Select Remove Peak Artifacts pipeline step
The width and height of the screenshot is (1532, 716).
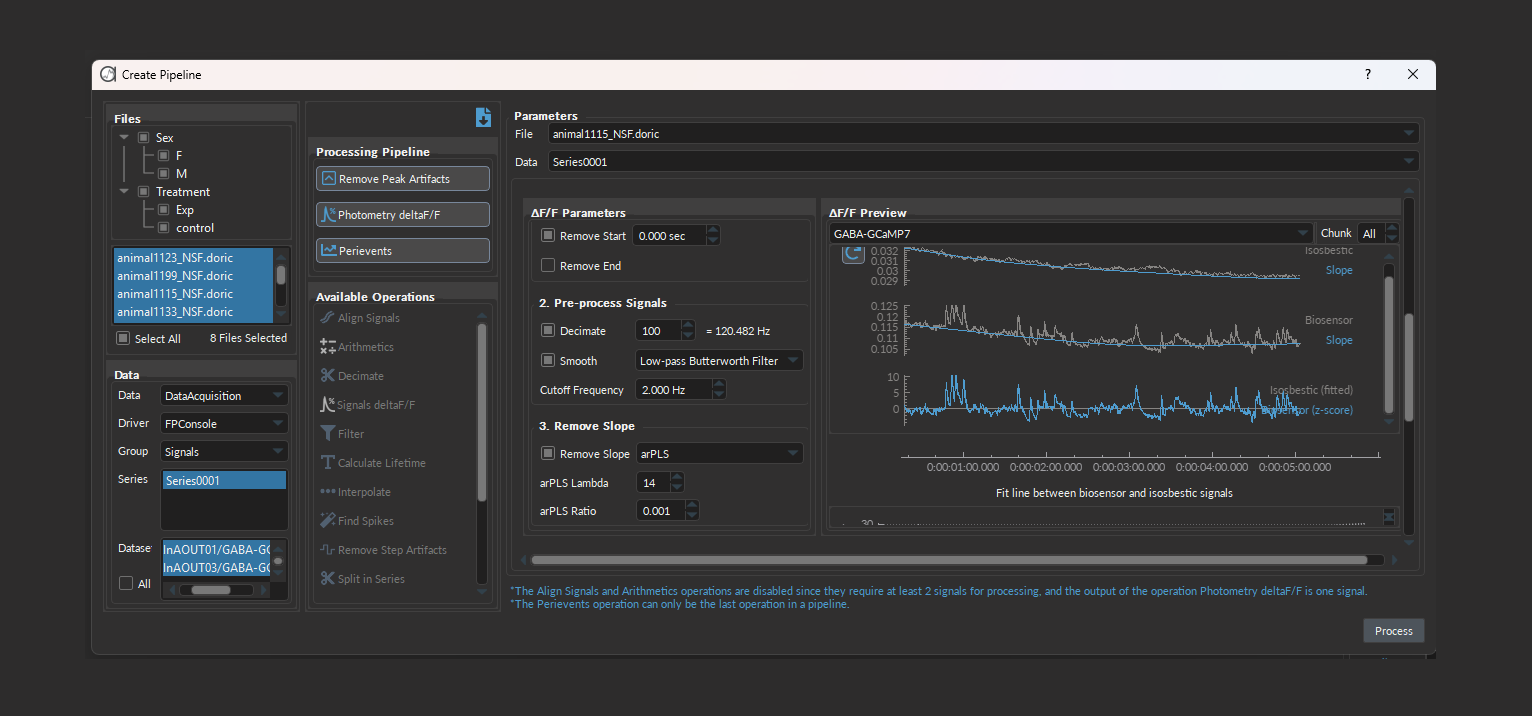pos(402,179)
